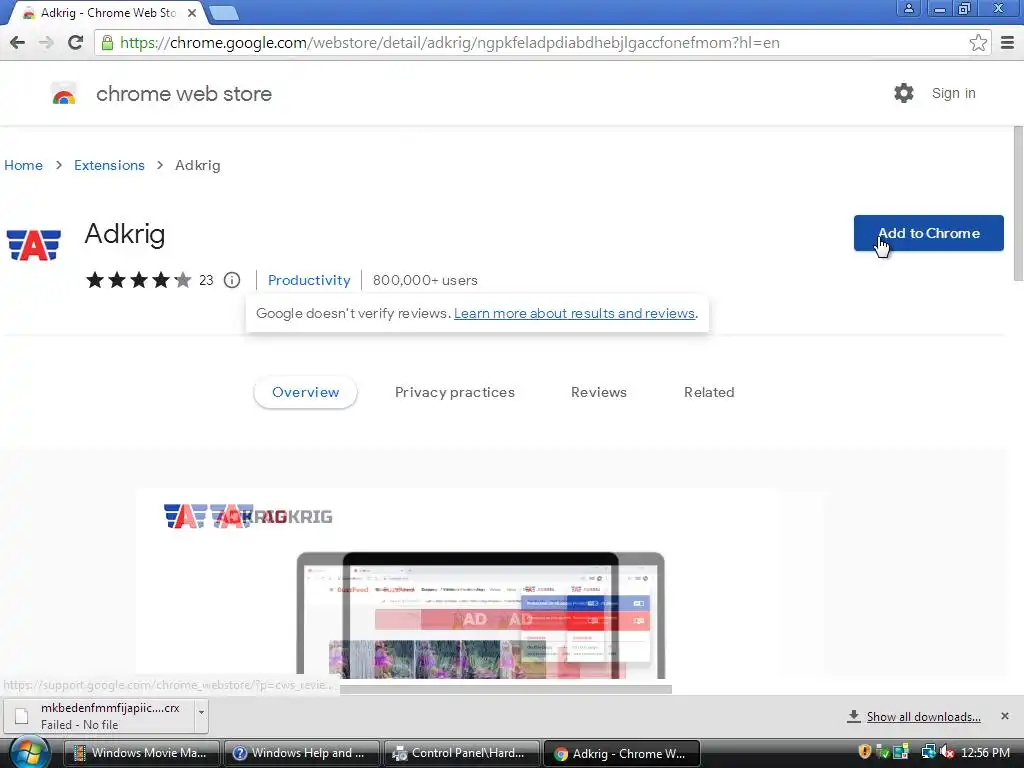Switch to Control Panel taskbar button
Image resolution: width=1024 pixels, height=768 pixels.
[462, 753]
